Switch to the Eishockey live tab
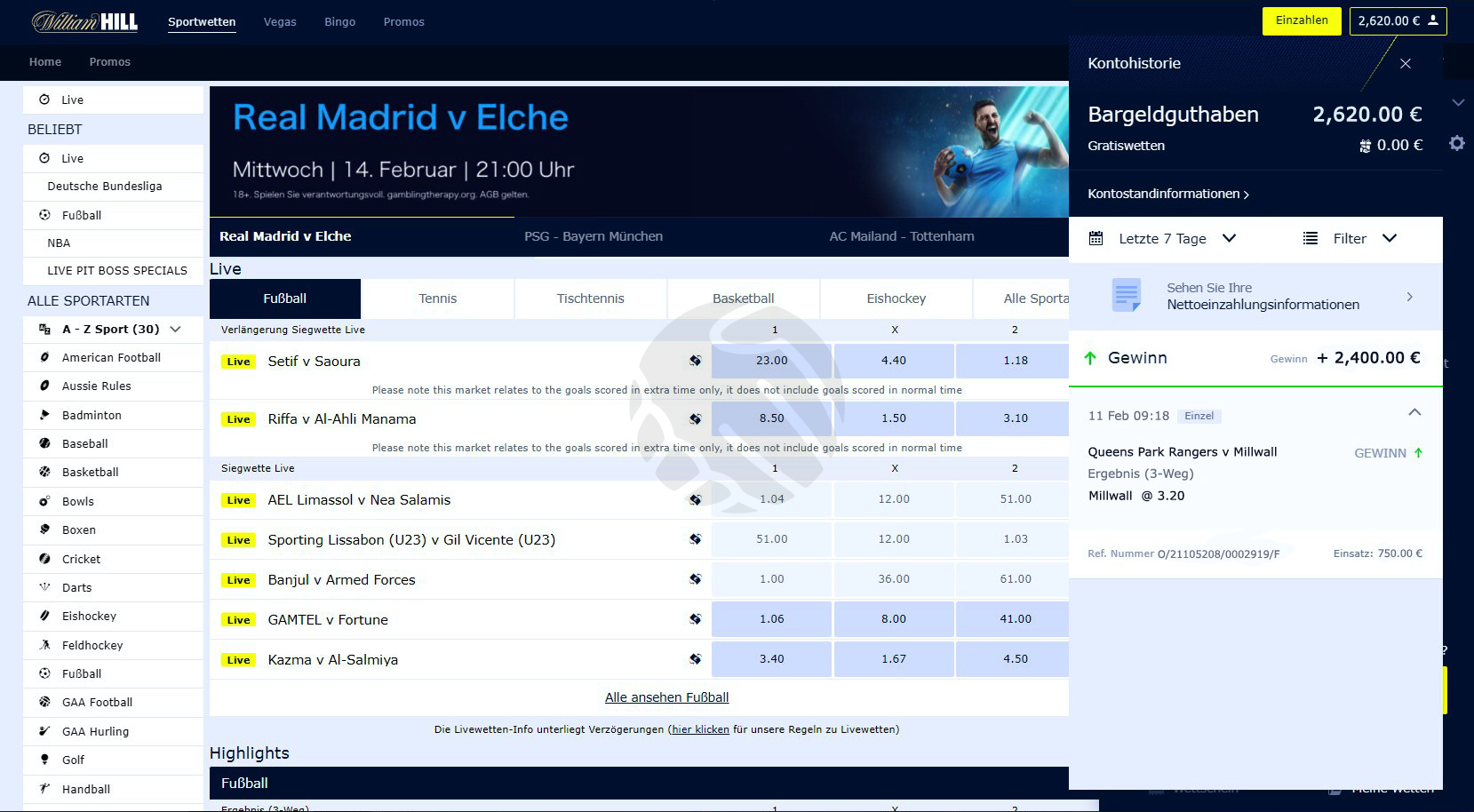Screen dimensions: 1474x812 point(896,299)
